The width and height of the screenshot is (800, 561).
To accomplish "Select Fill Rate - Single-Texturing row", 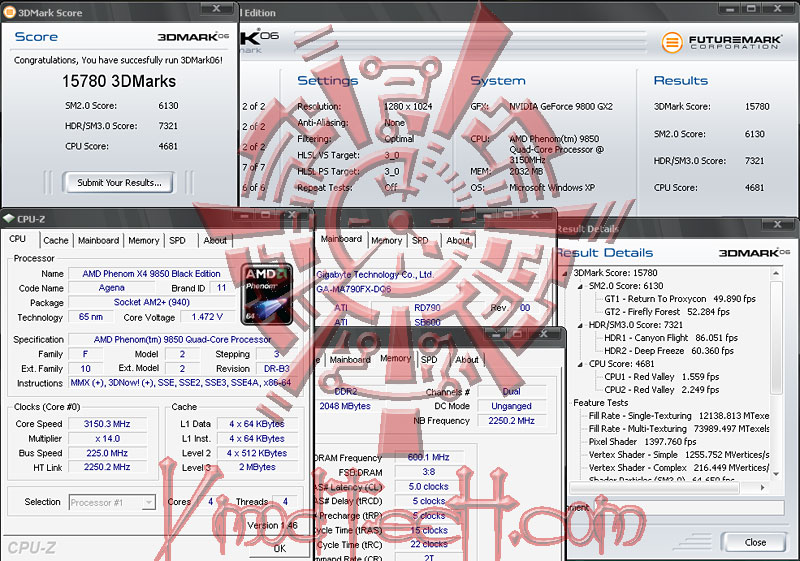I will coord(679,416).
